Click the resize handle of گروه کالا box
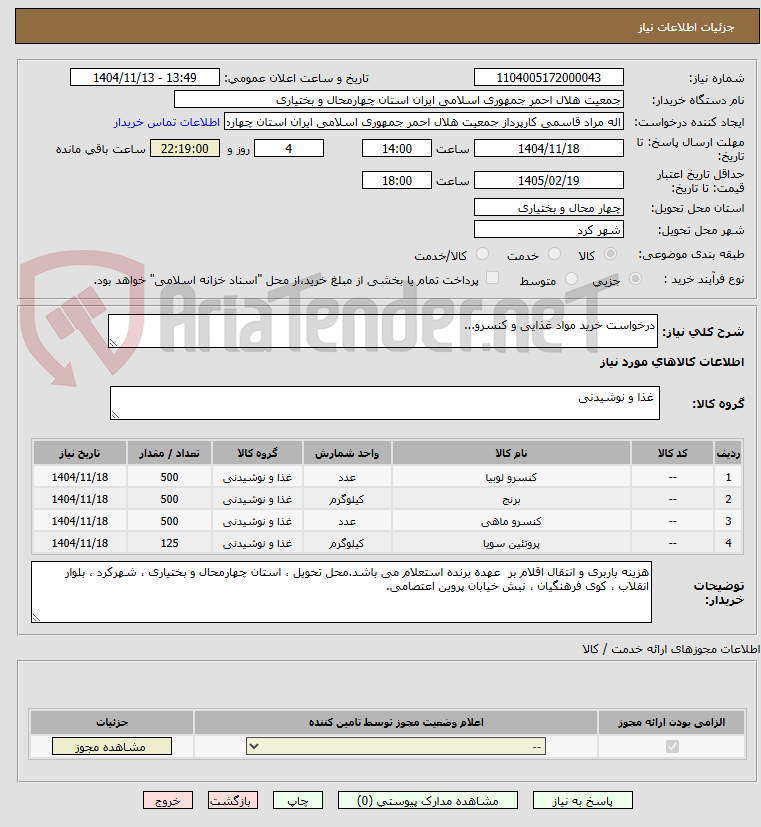 (115, 415)
